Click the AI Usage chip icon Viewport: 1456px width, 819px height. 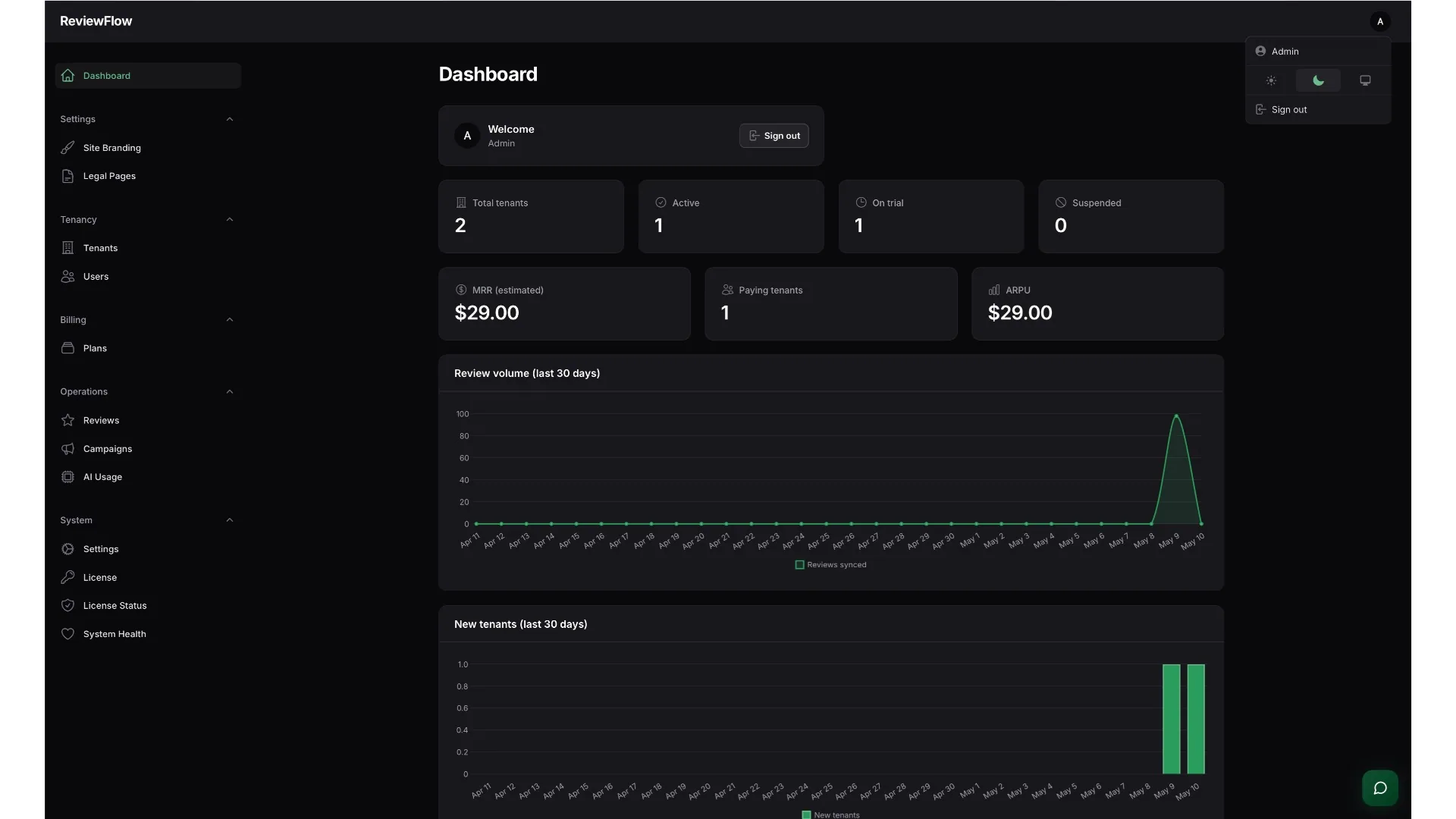point(67,477)
